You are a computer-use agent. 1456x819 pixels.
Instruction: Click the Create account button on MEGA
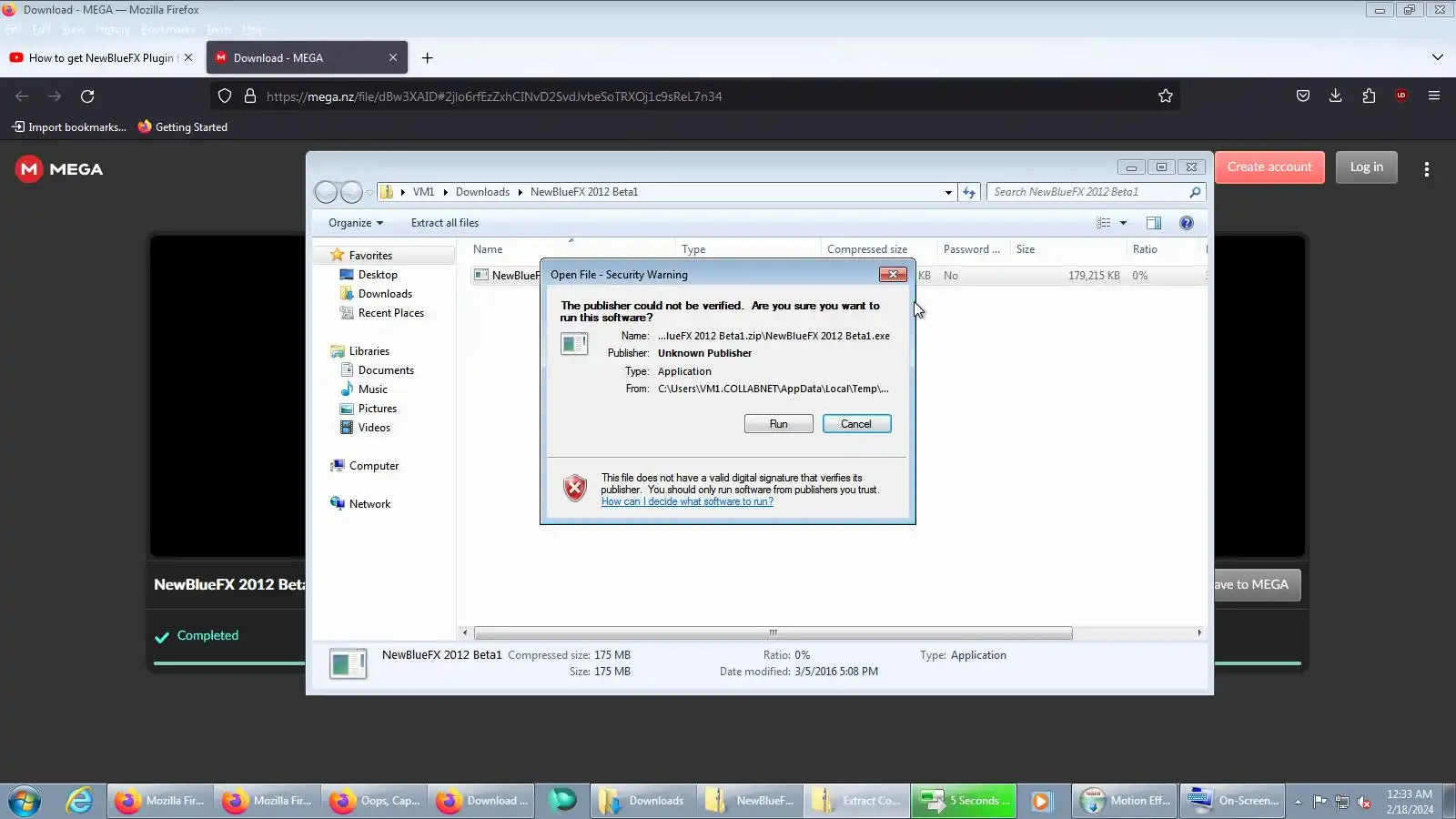[x=1269, y=167]
